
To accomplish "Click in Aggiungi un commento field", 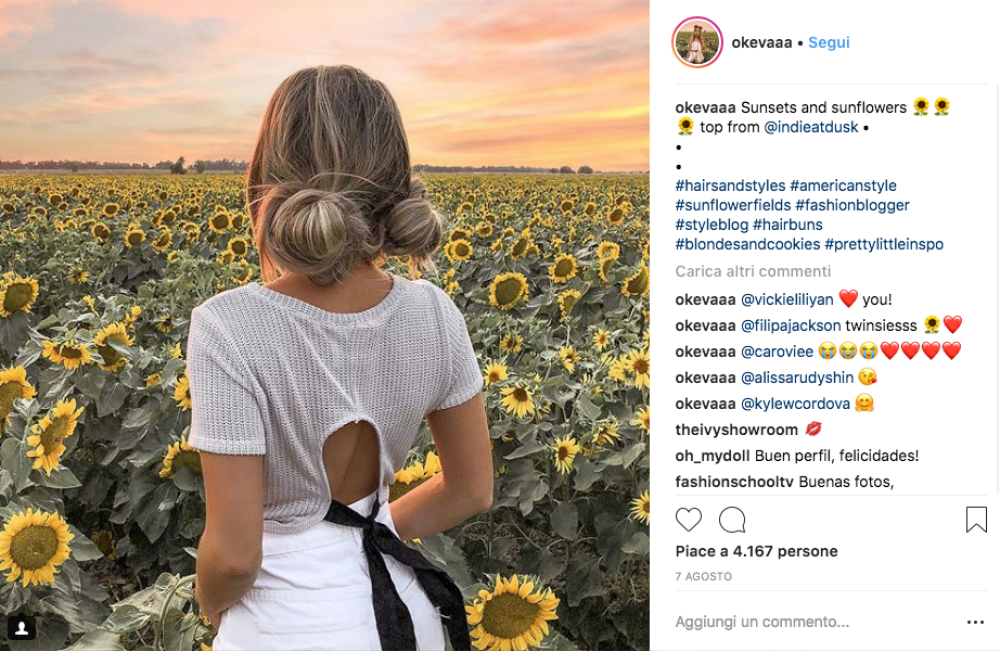I will tap(800, 622).
